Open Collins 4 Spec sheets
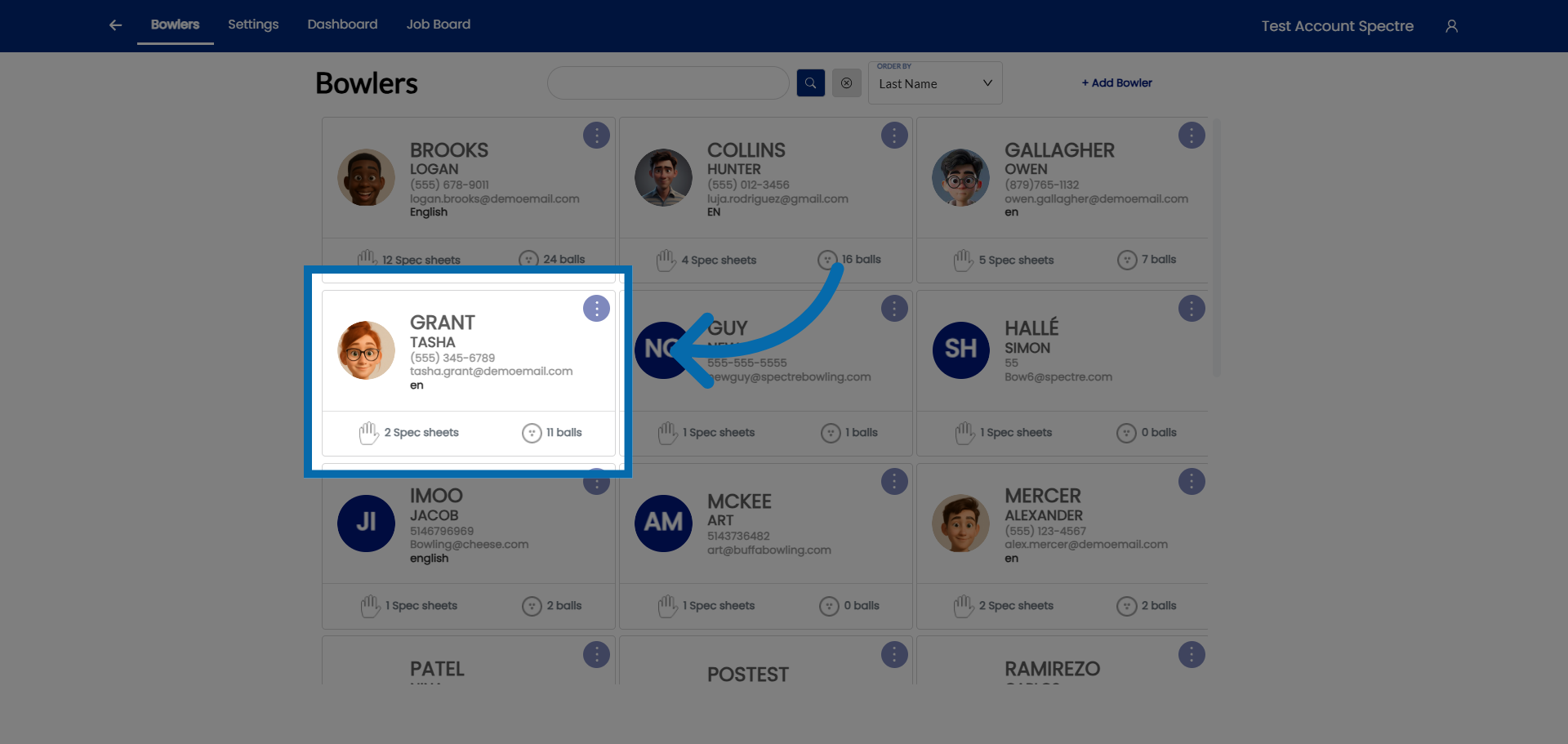This screenshot has height=744, width=1568. click(706, 260)
